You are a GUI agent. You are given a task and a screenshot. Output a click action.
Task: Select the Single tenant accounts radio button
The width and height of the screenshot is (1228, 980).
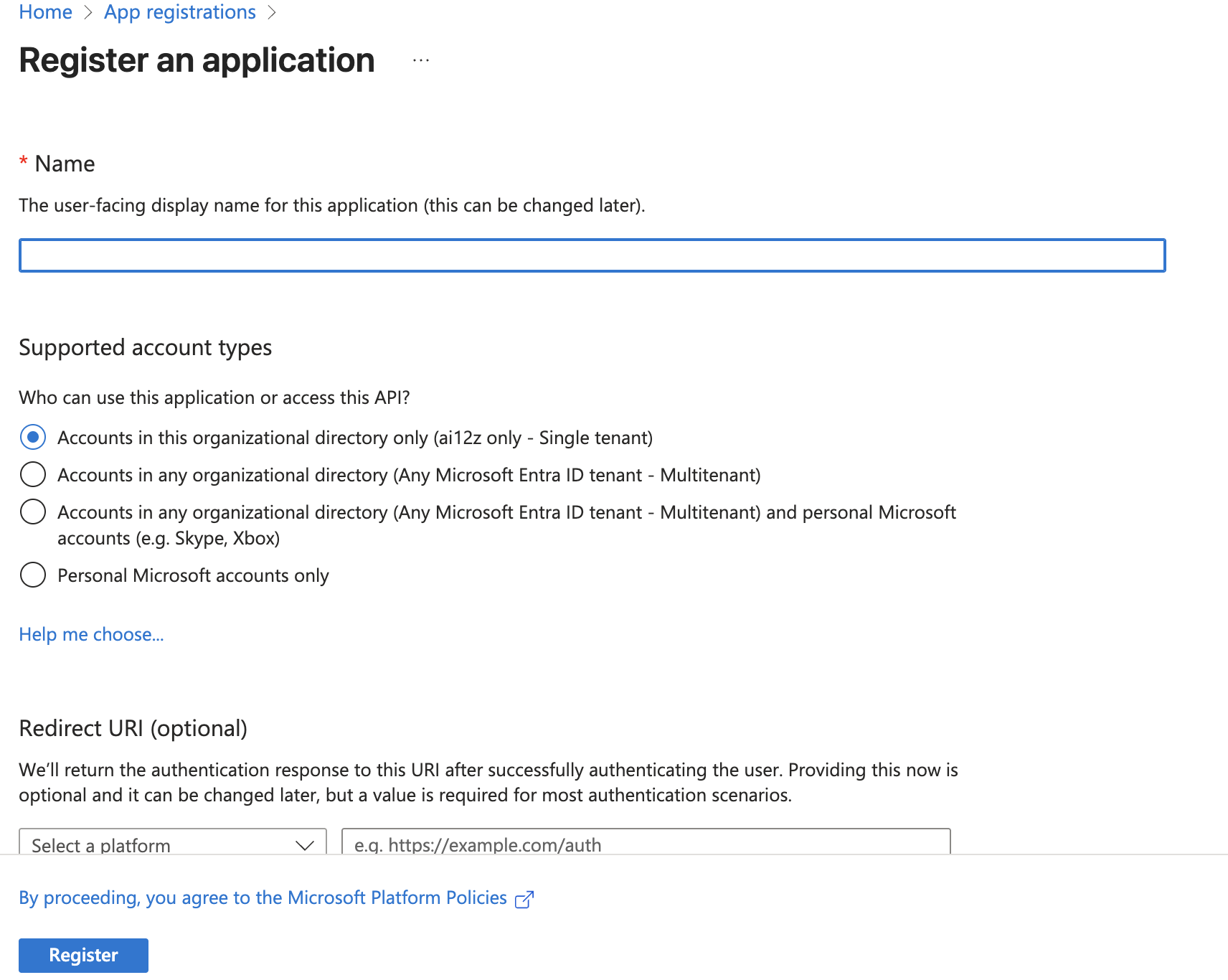pyautogui.click(x=32, y=437)
